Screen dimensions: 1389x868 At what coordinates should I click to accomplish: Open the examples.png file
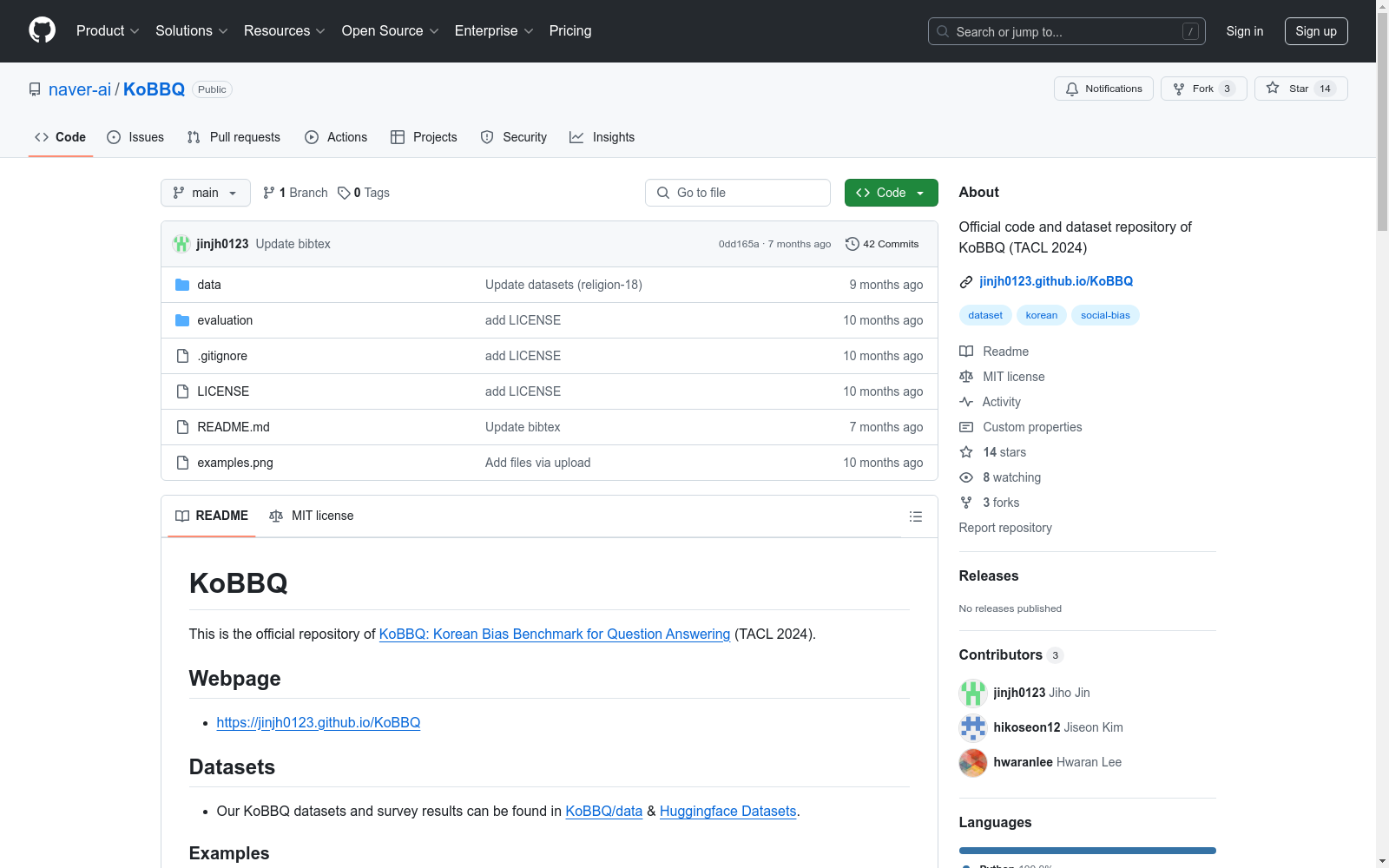pos(235,463)
